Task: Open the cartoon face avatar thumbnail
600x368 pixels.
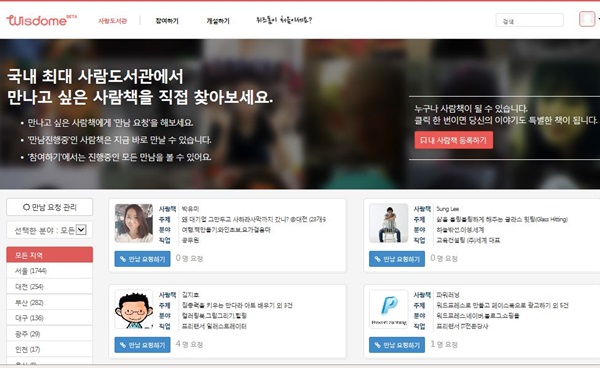Action: tap(134, 309)
